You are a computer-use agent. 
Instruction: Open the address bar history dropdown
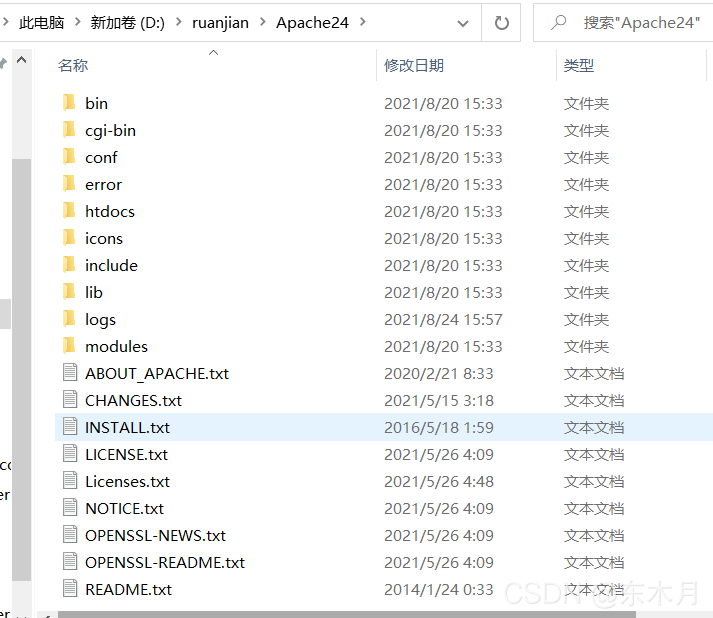463,23
